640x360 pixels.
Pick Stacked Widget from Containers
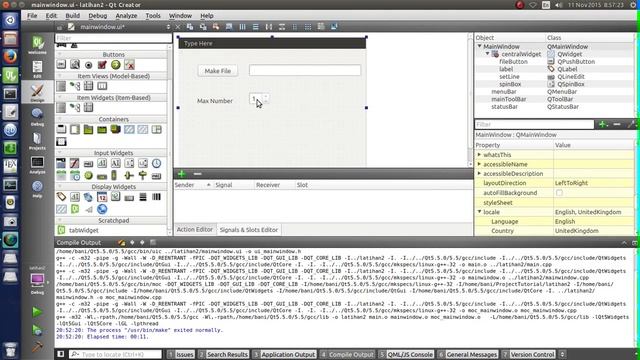(x=116, y=129)
